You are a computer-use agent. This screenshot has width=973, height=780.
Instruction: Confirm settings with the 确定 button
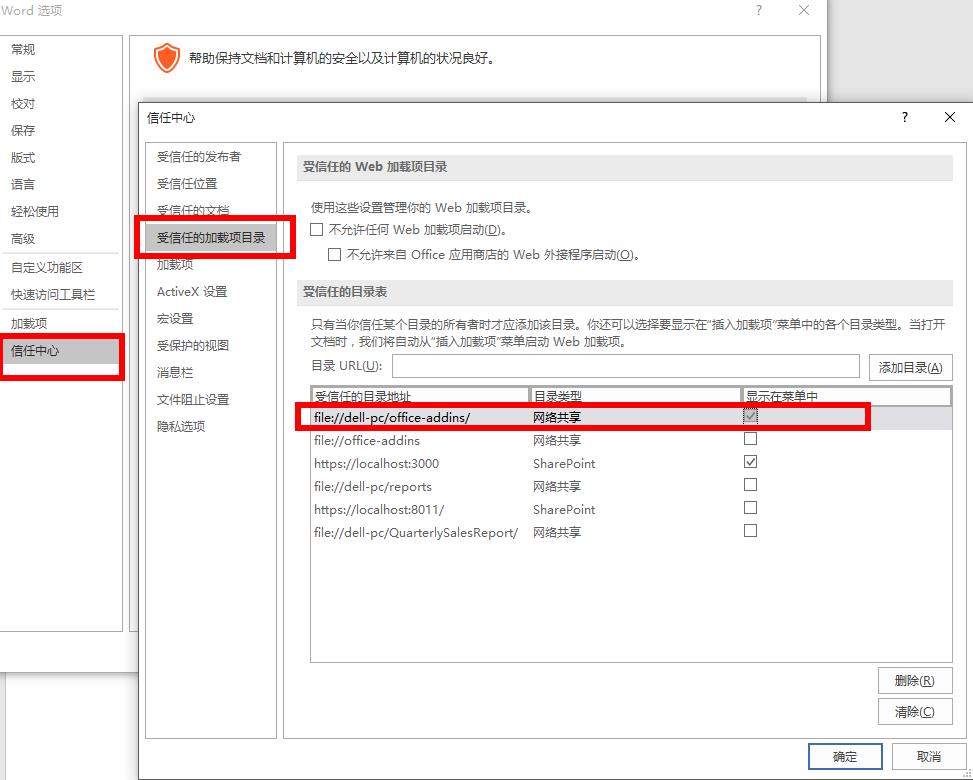click(843, 756)
